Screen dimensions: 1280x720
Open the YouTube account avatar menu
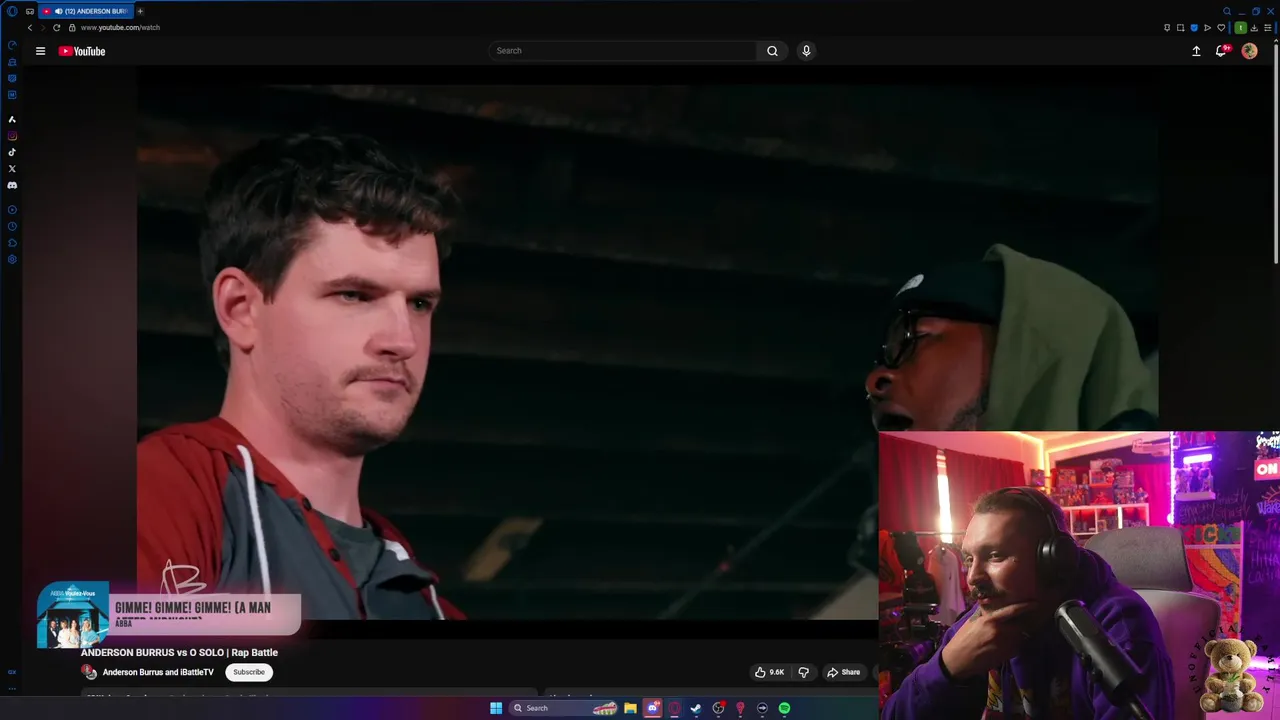[1249, 51]
